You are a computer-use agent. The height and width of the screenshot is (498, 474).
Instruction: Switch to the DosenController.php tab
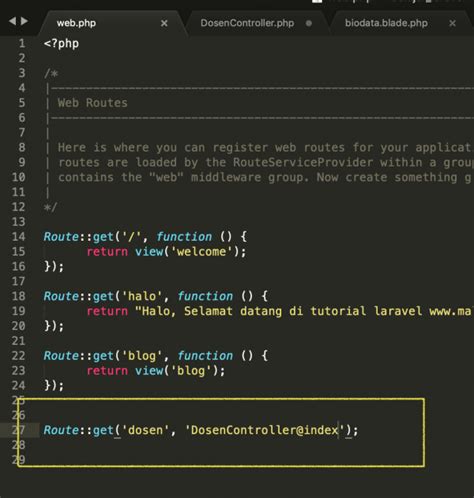(247, 23)
